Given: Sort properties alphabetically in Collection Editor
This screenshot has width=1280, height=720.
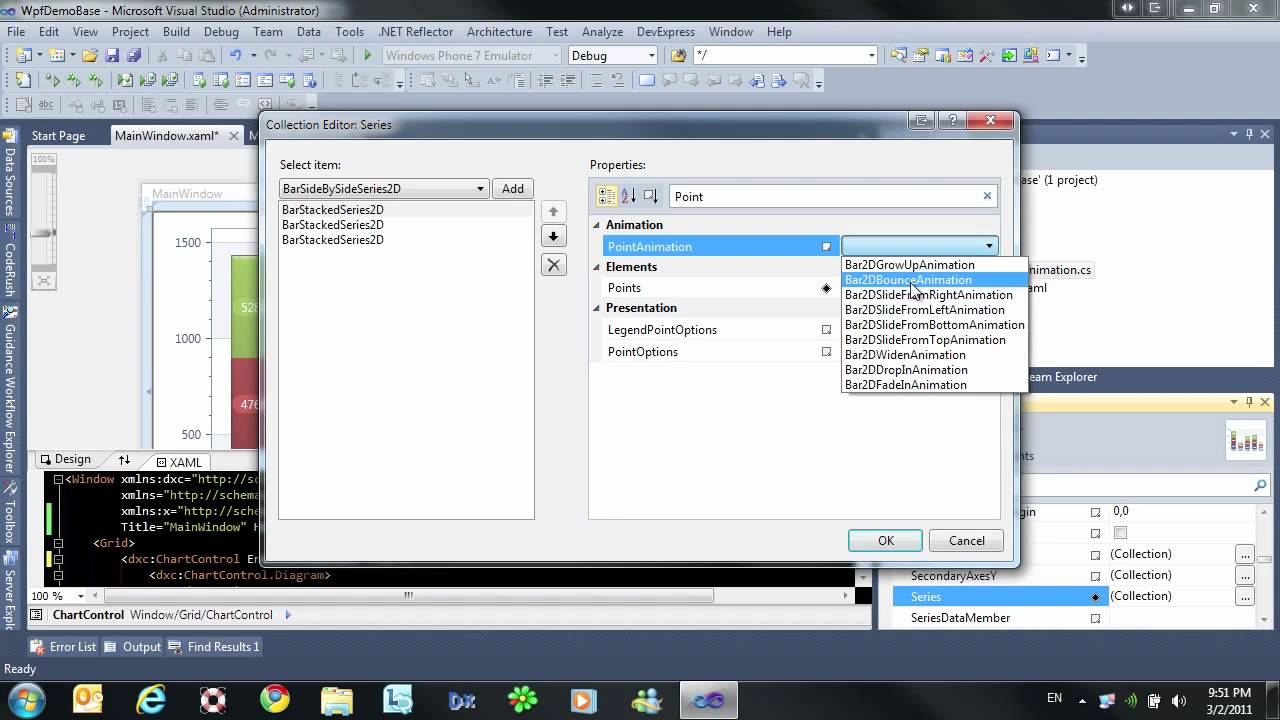Looking at the screenshot, I should point(628,196).
